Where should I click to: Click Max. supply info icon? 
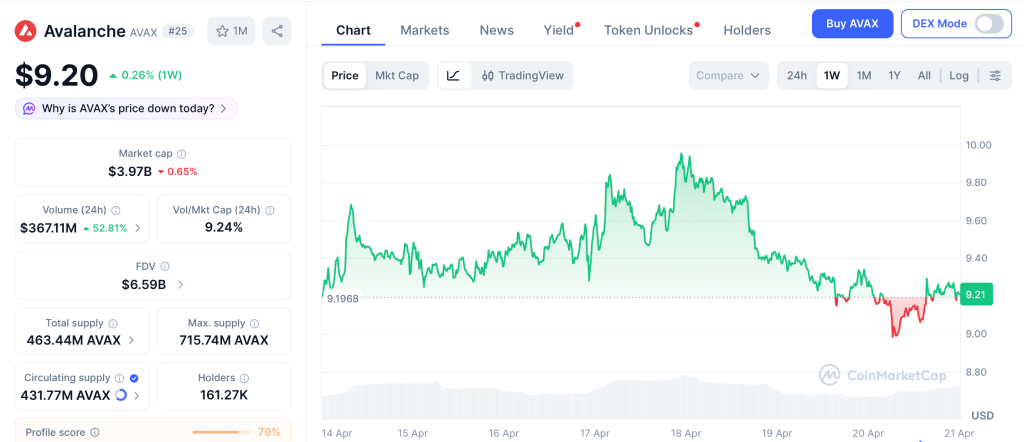point(255,323)
